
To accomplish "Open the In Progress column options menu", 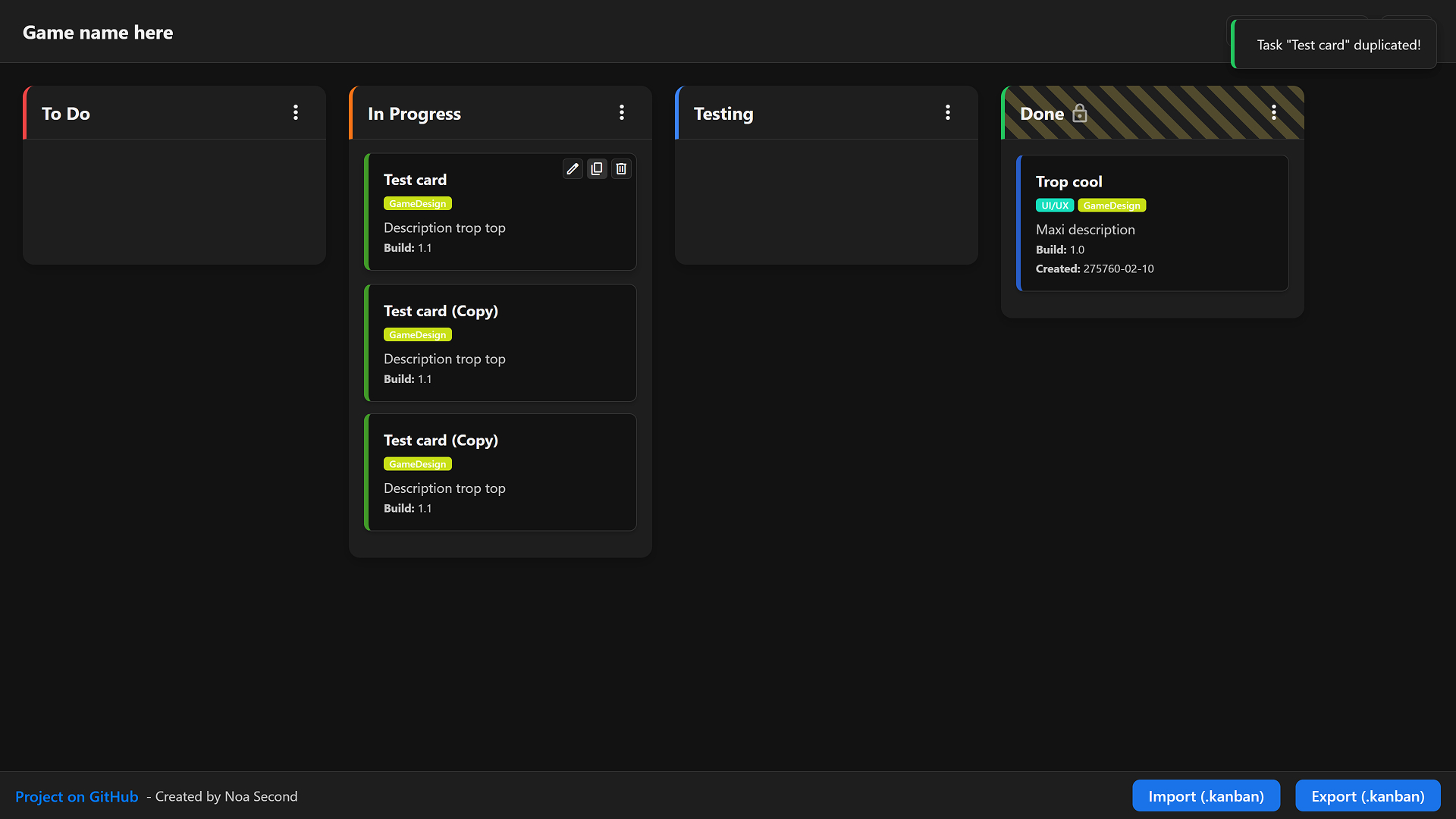I will (622, 113).
